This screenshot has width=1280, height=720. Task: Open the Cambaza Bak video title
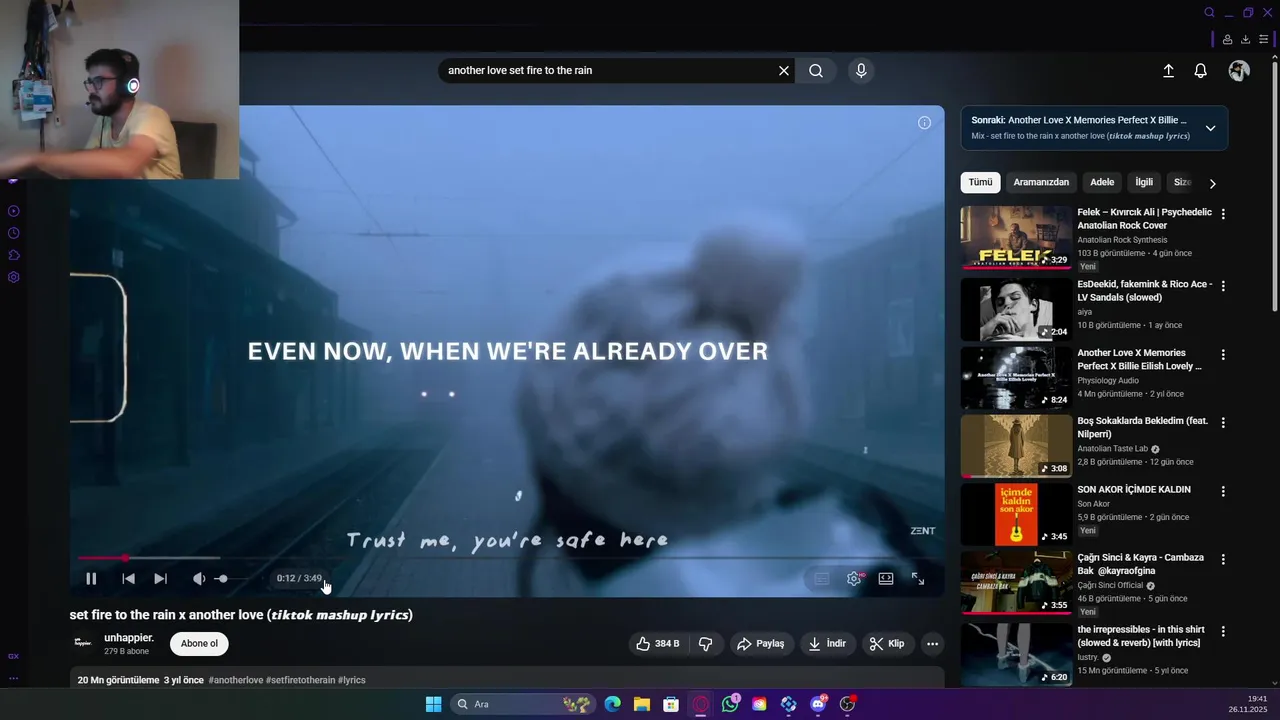1141,564
